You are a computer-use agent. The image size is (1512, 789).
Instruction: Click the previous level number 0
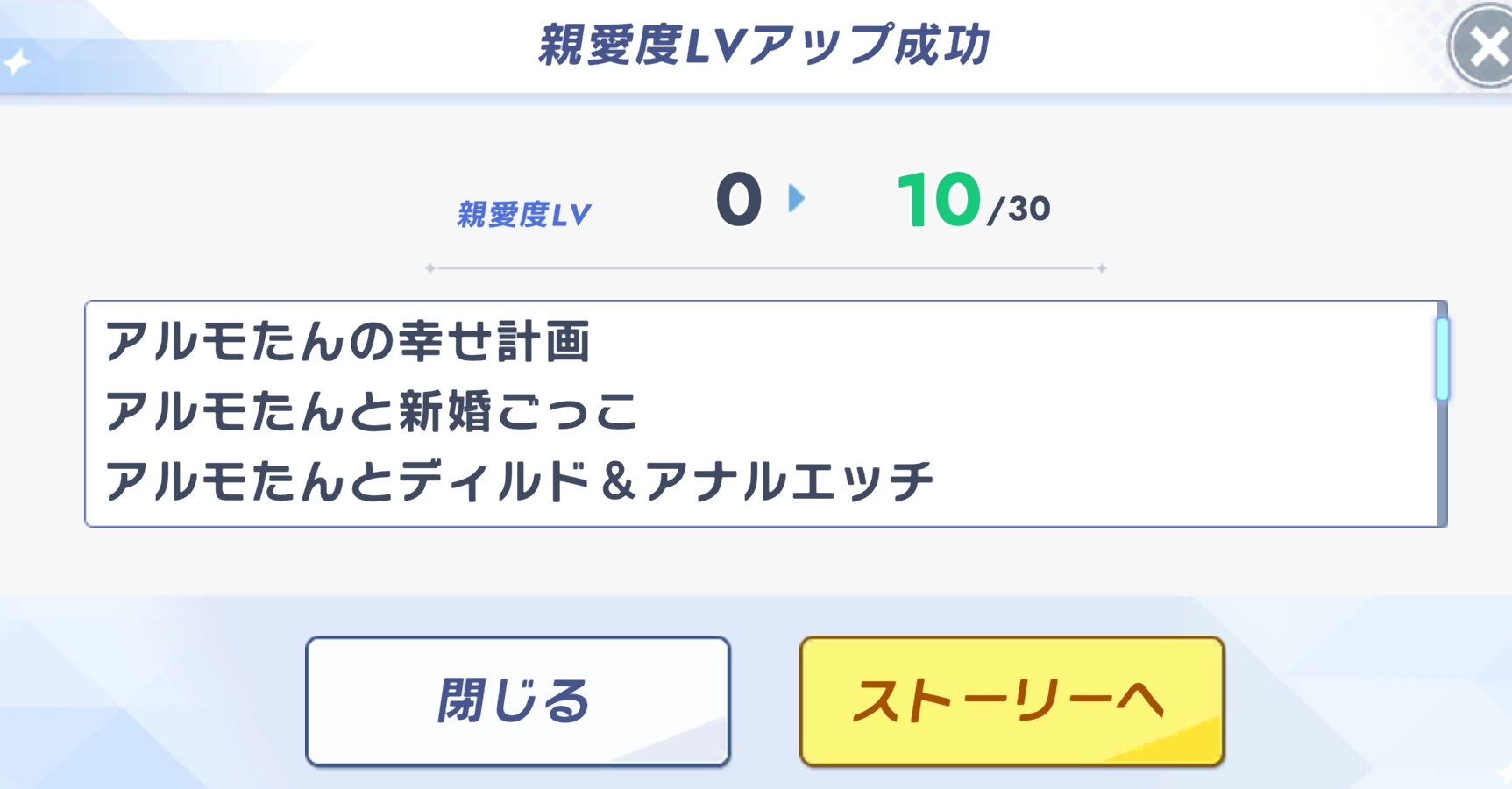tap(738, 200)
